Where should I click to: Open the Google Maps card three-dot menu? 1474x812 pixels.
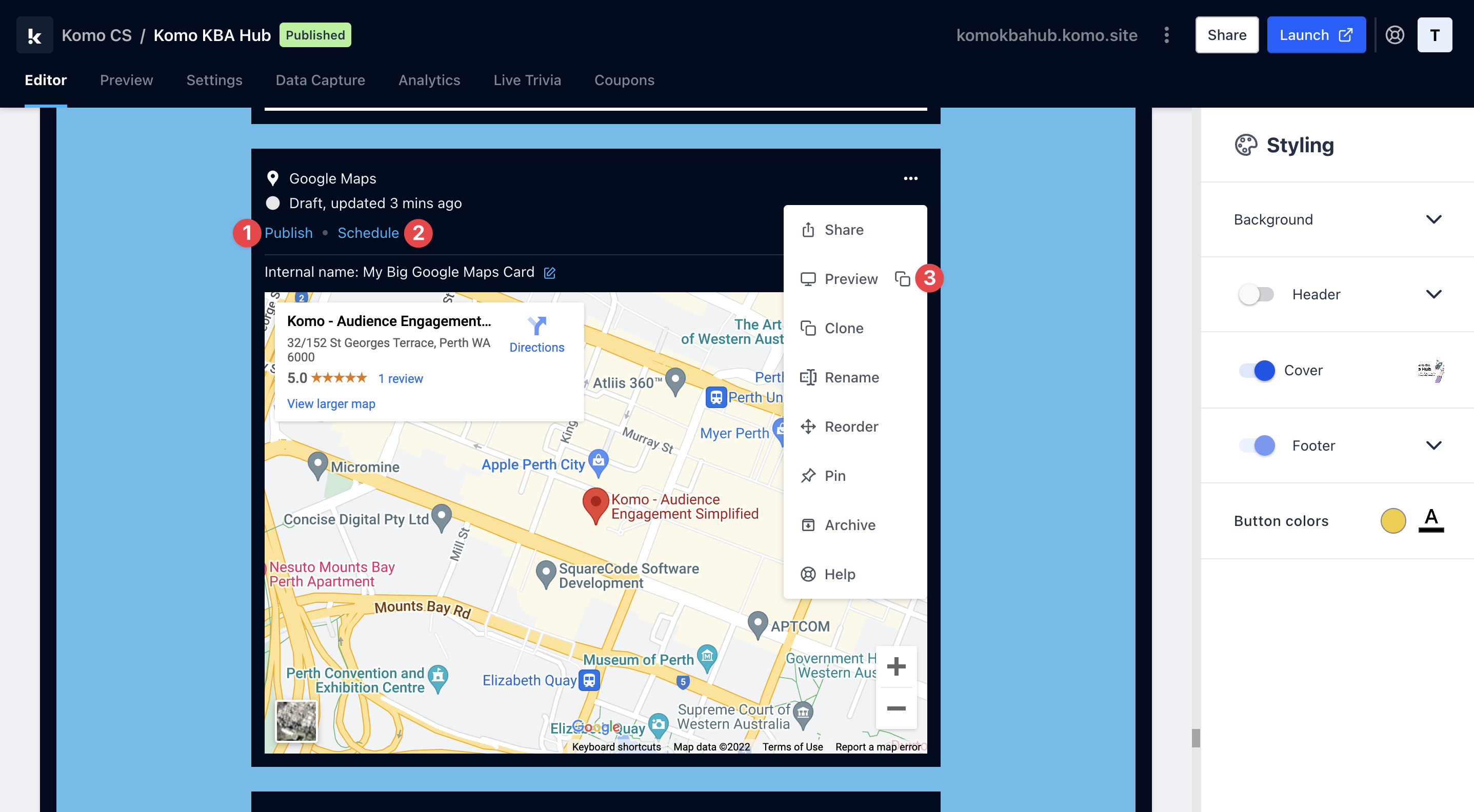point(910,178)
